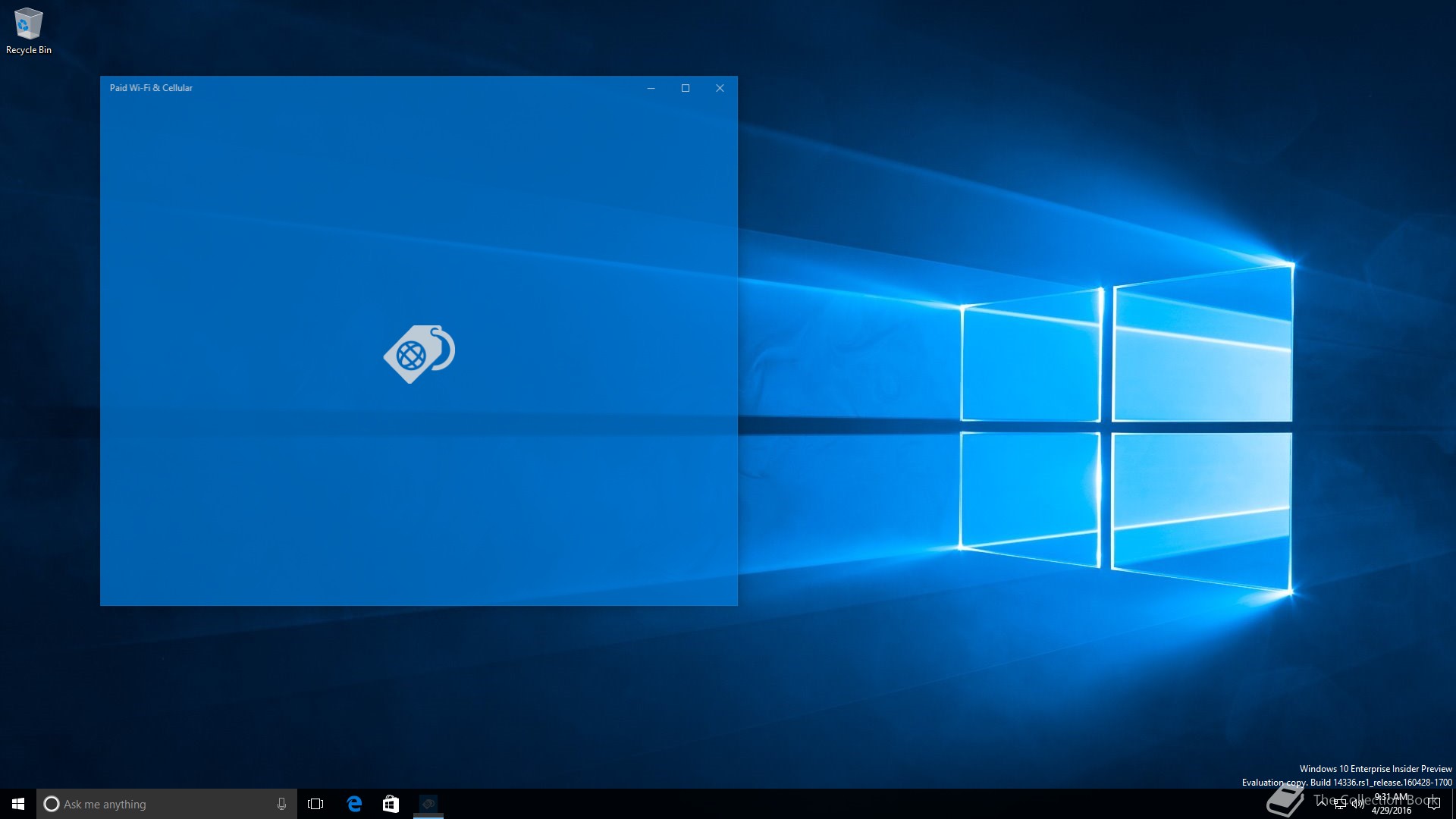
Task: Click the Paid Wi-Fi splash tag logo
Action: tap(419, 354)
